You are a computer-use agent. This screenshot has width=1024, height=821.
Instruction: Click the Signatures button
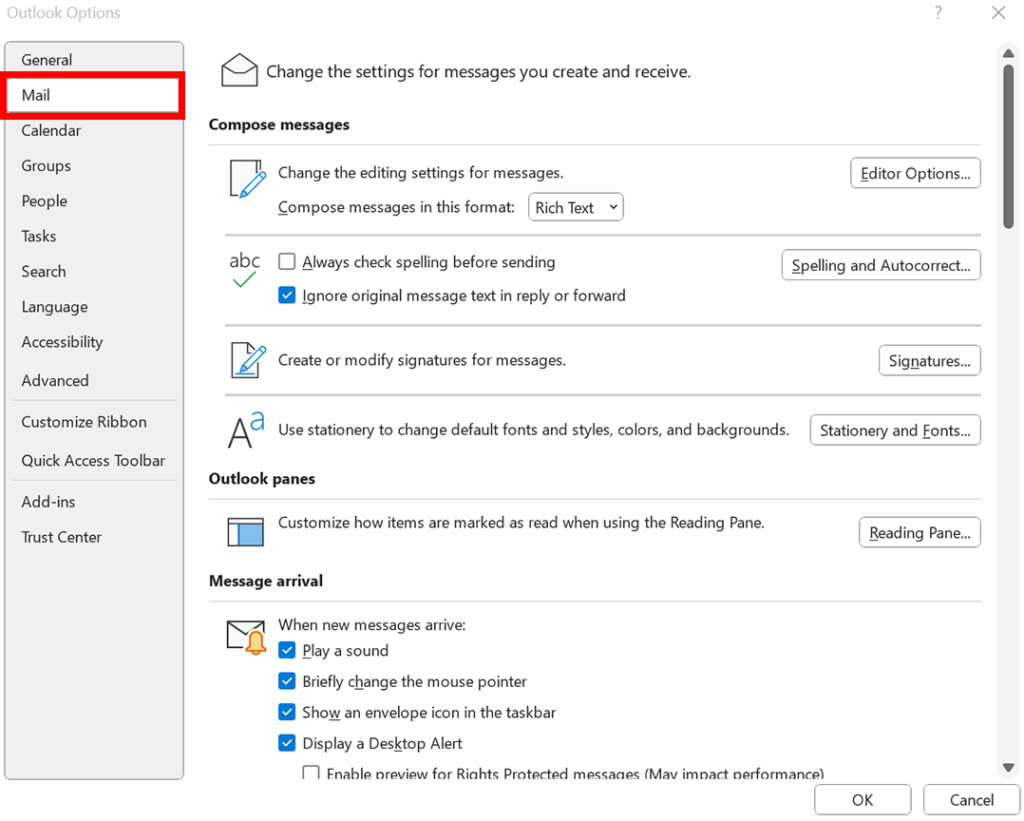[x=929, y=360]
